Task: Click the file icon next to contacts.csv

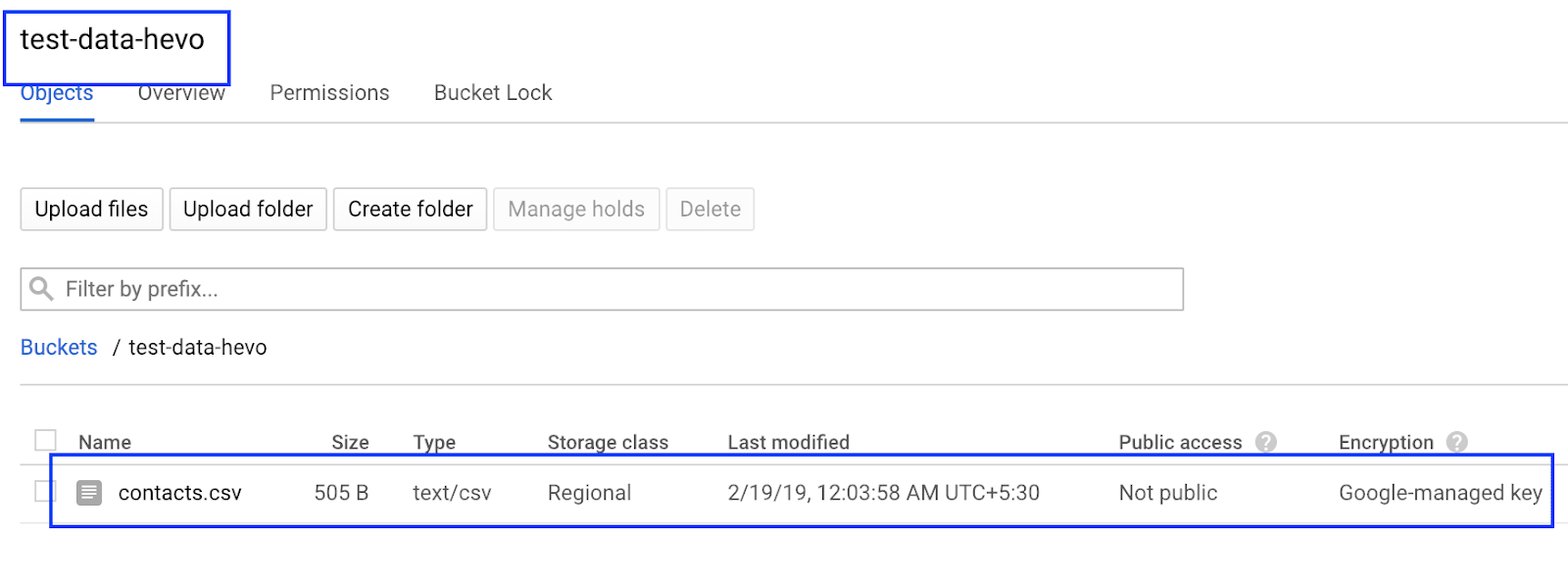Action: (89, 493)
